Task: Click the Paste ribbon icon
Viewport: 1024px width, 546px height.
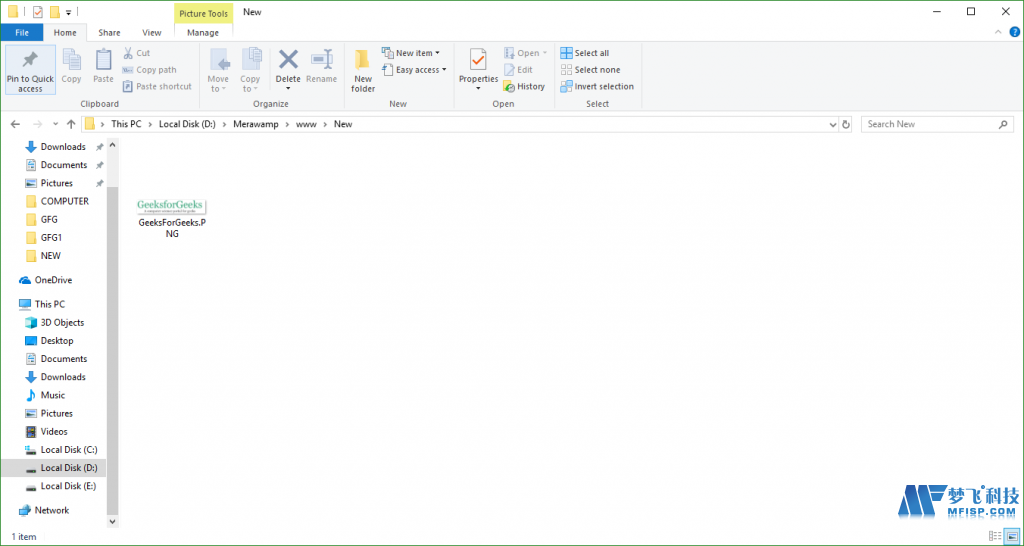Action: 103,59
